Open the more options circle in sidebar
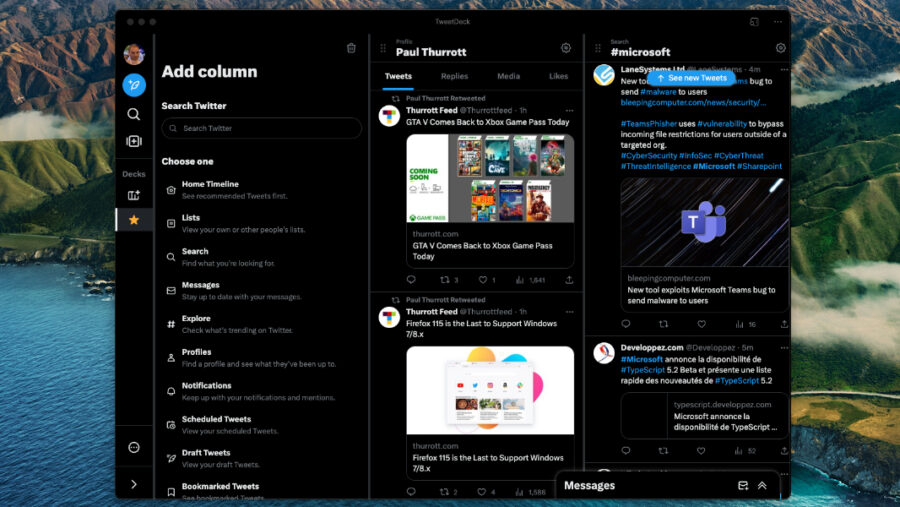Screen dimensions: 900x507 (x=134, y=447)
